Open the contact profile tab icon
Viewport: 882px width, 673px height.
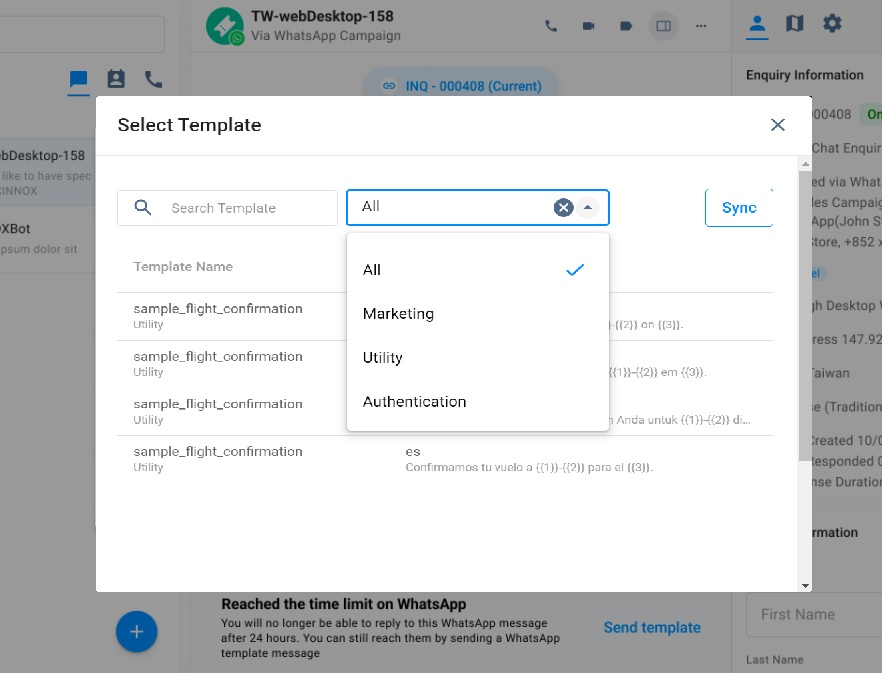757,24
